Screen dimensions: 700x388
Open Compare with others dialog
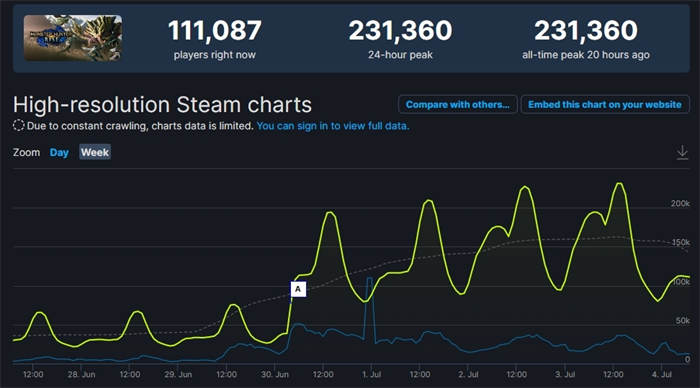pos(457,104)
